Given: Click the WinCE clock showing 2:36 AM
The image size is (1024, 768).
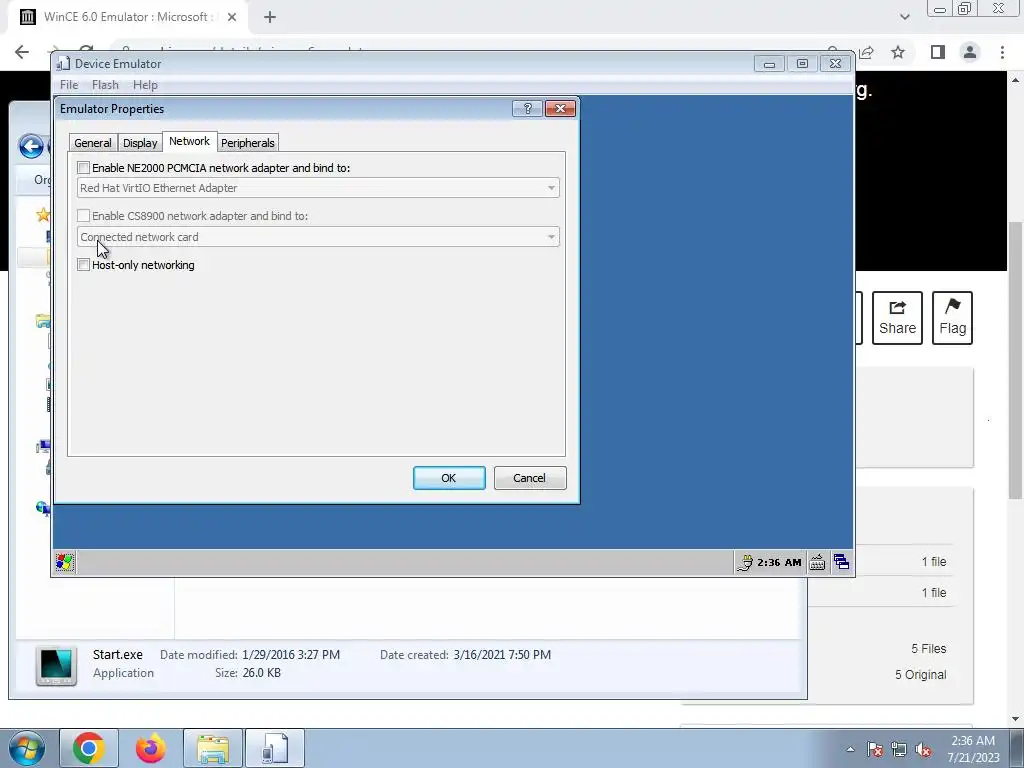Looking at the screenshot, I should tap(779, 562).
